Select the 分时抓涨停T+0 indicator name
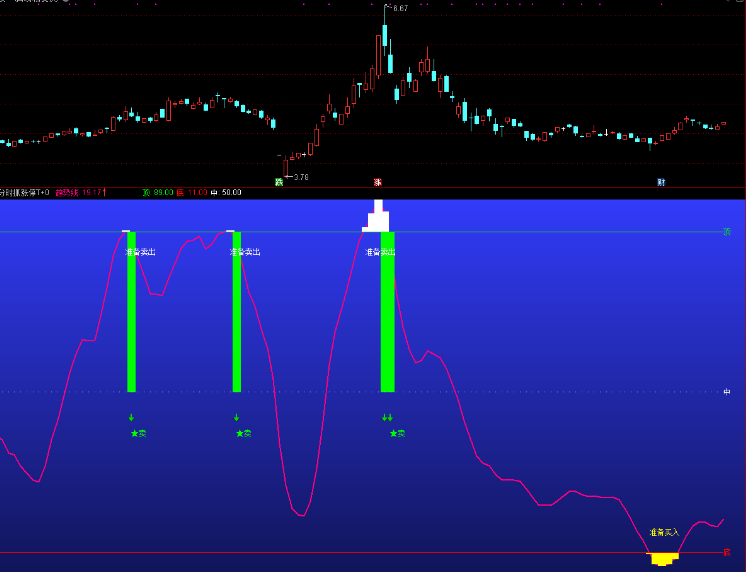Viewport: 746px width, 572px height. tap(24, 192)
